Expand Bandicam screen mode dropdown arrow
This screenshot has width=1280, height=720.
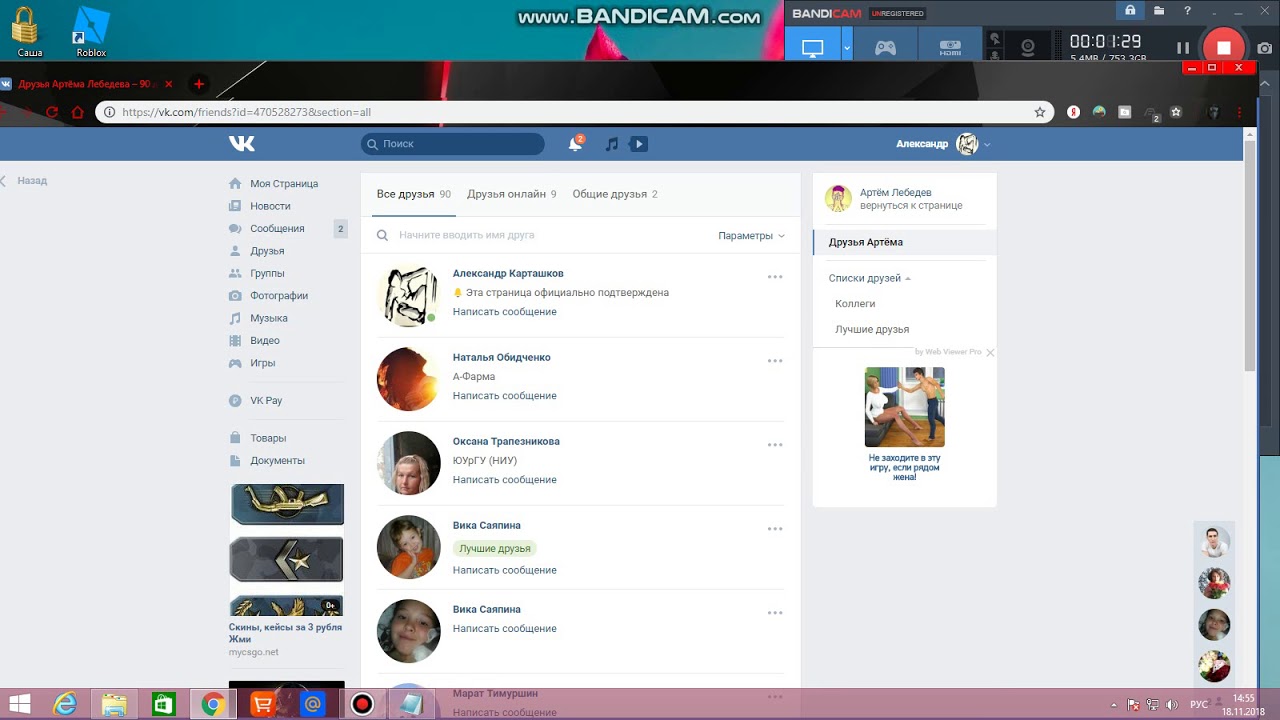[x=847, y=47]
